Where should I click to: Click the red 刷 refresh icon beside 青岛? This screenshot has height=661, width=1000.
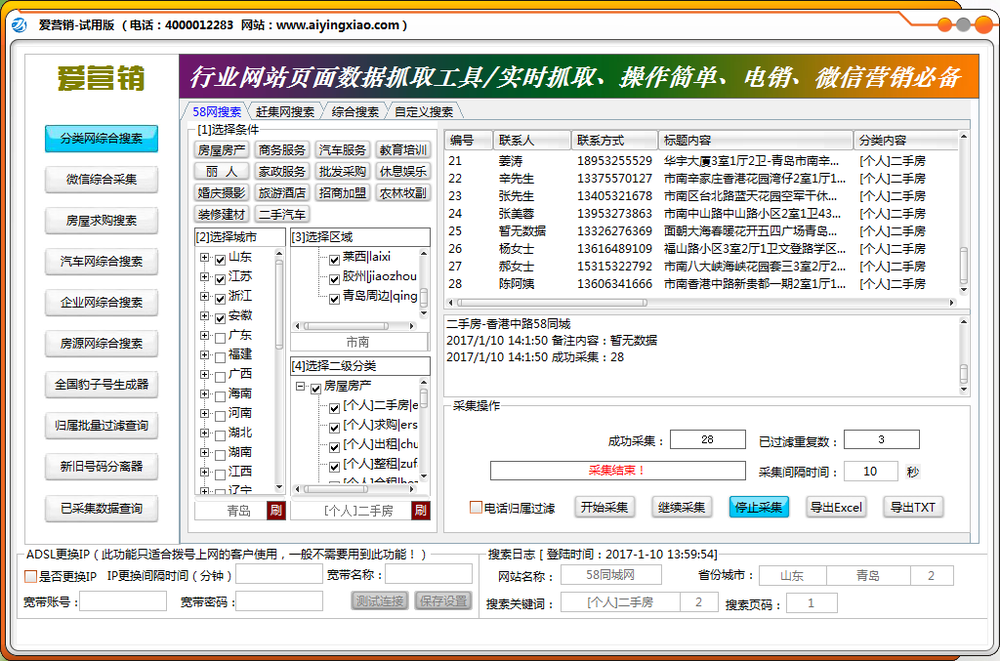pos(276,510)
